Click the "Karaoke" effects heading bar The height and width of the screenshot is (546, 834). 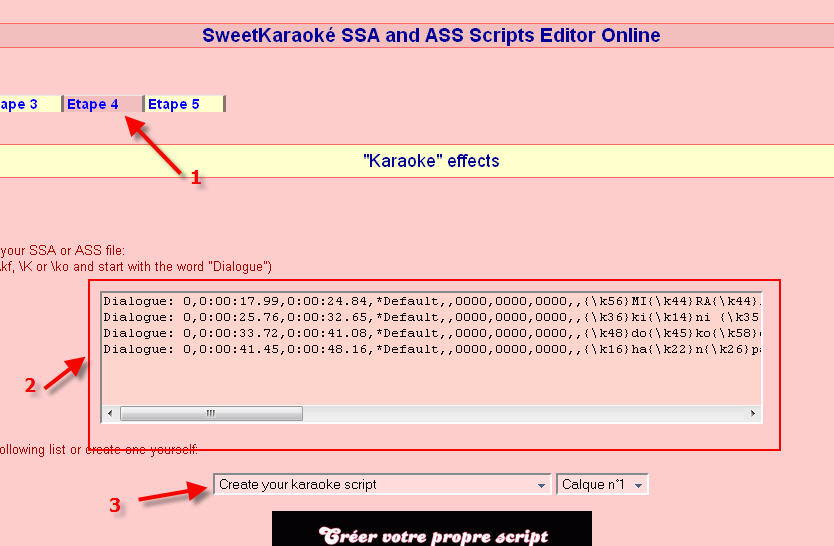tap(417, 161)
